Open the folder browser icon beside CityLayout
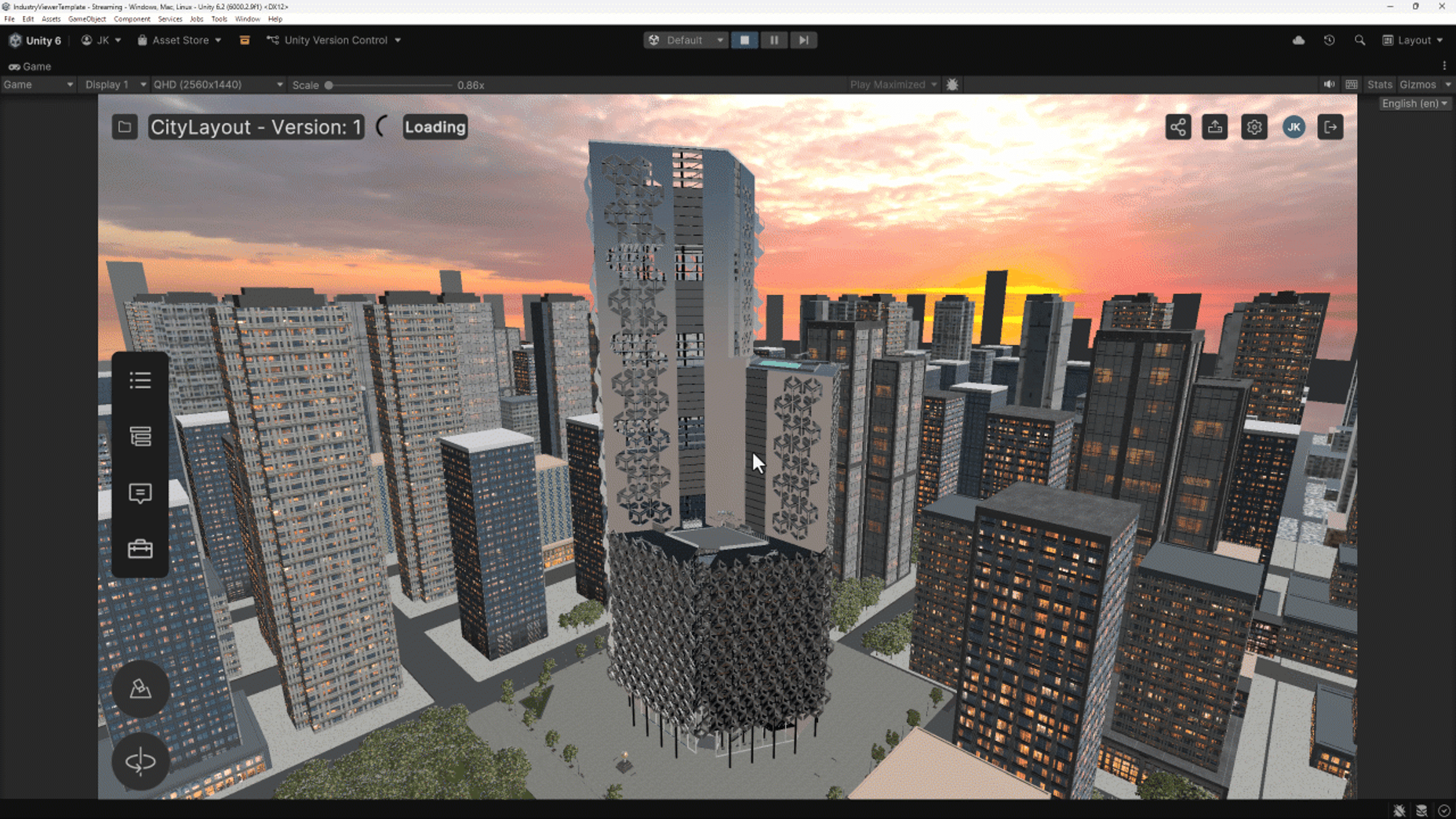This screenshot has height=819, width=1456. (125, 127)
